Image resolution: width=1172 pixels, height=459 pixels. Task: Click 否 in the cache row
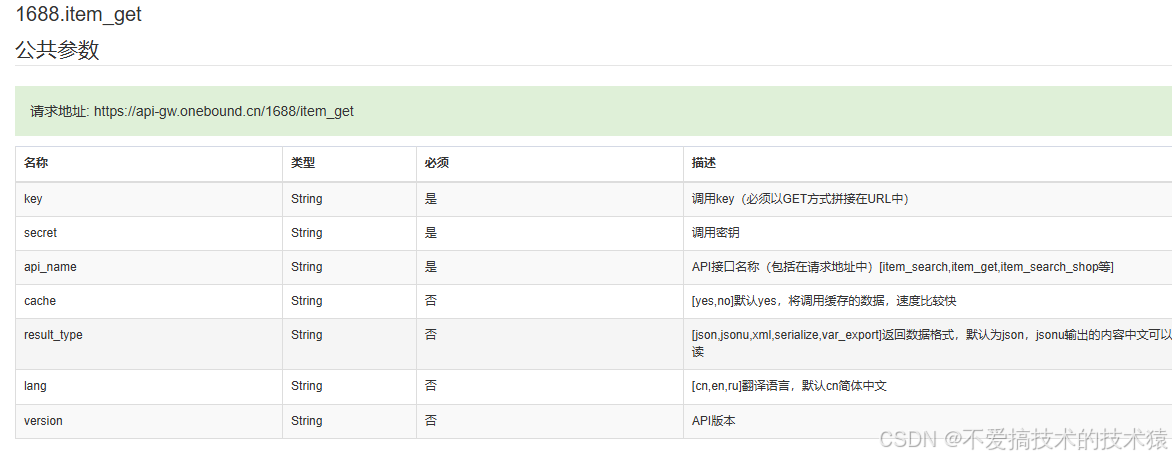431,301
